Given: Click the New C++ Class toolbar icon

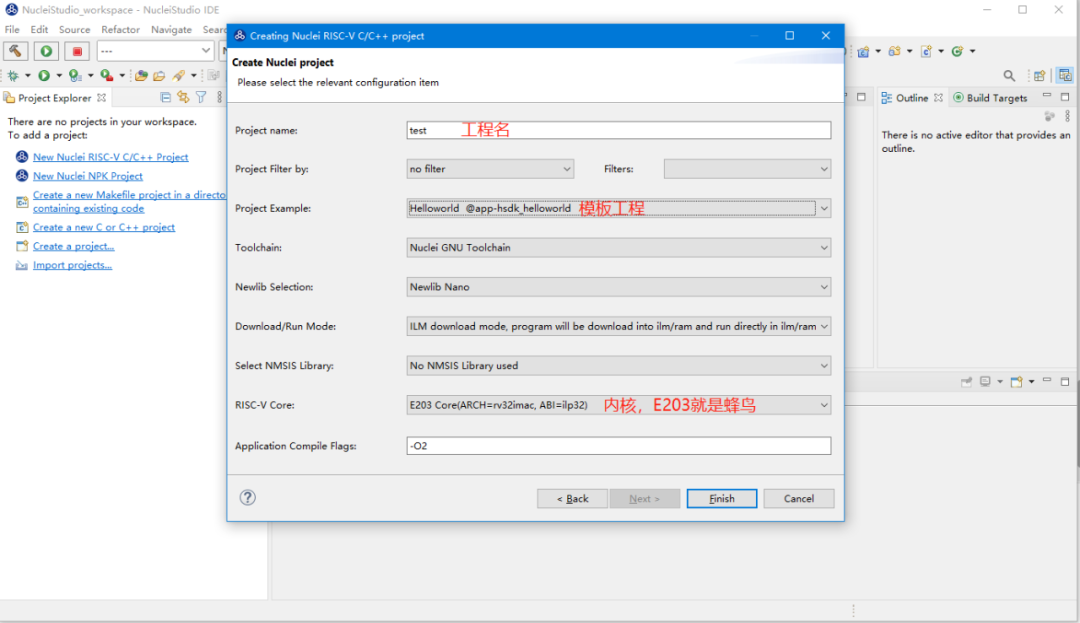Looking at the screenshot, I should [x=957, y=51].
